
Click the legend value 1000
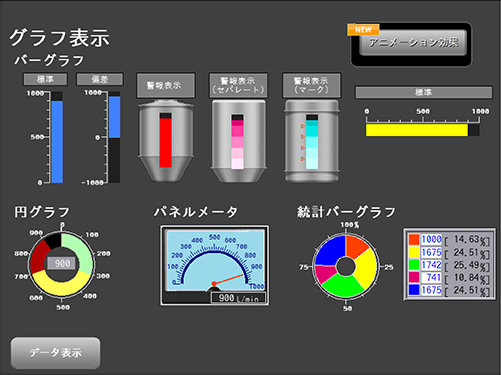(x=431, y=239)
